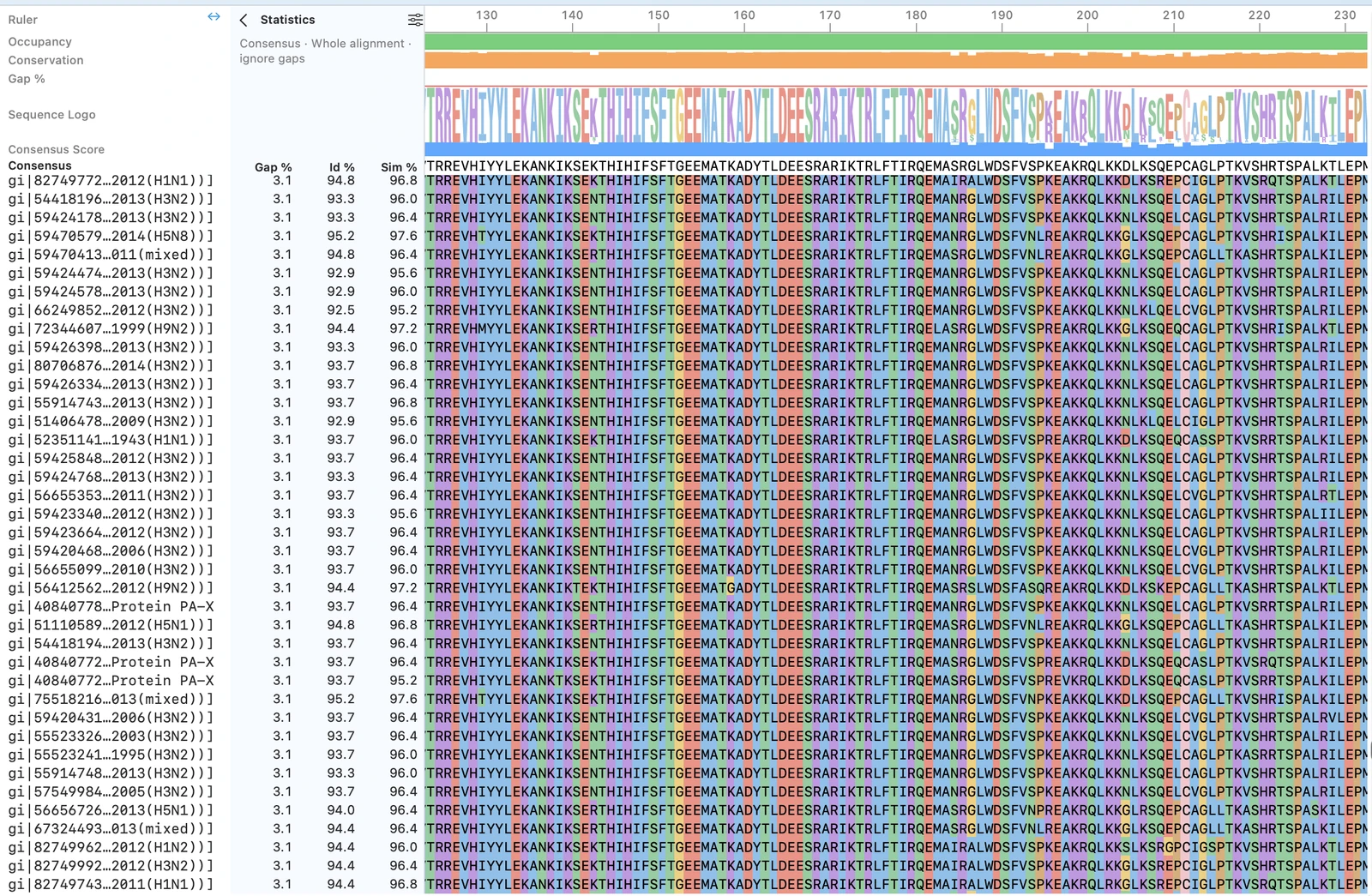Click the Statistics panel title
The width and height of the screenshot is (1372, 896).
point(287,20)
